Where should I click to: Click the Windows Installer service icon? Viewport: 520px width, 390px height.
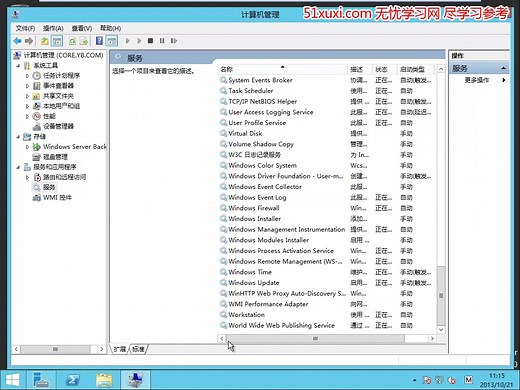pyautogui.click(x=223, y=219)
